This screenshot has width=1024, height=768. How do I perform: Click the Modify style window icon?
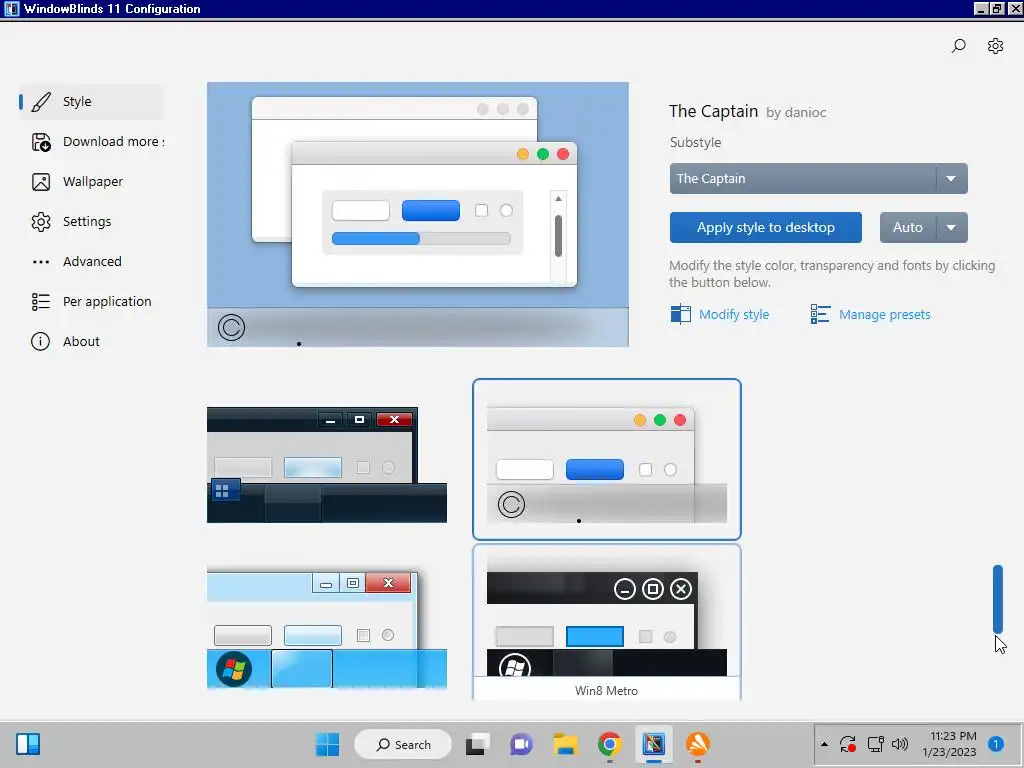(x=680, y=314)
